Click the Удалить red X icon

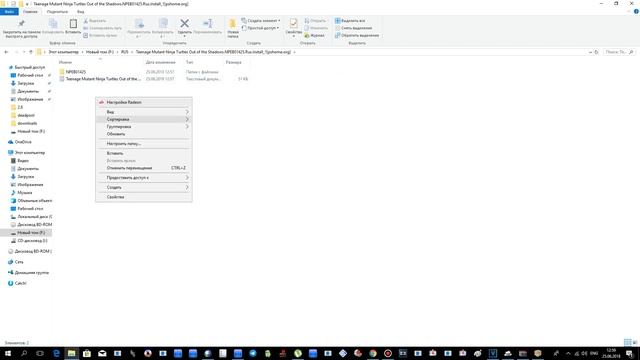(184, 24)
